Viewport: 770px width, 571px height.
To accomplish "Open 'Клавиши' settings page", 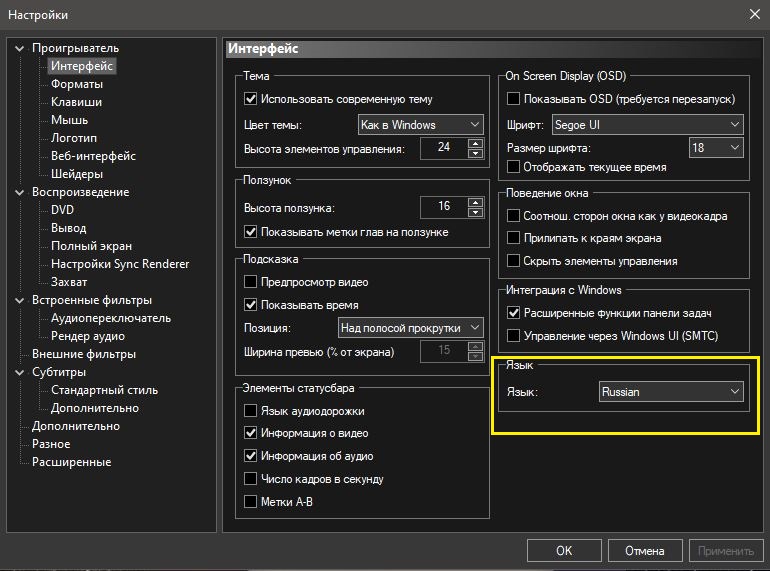I will (x=77, y=102).
